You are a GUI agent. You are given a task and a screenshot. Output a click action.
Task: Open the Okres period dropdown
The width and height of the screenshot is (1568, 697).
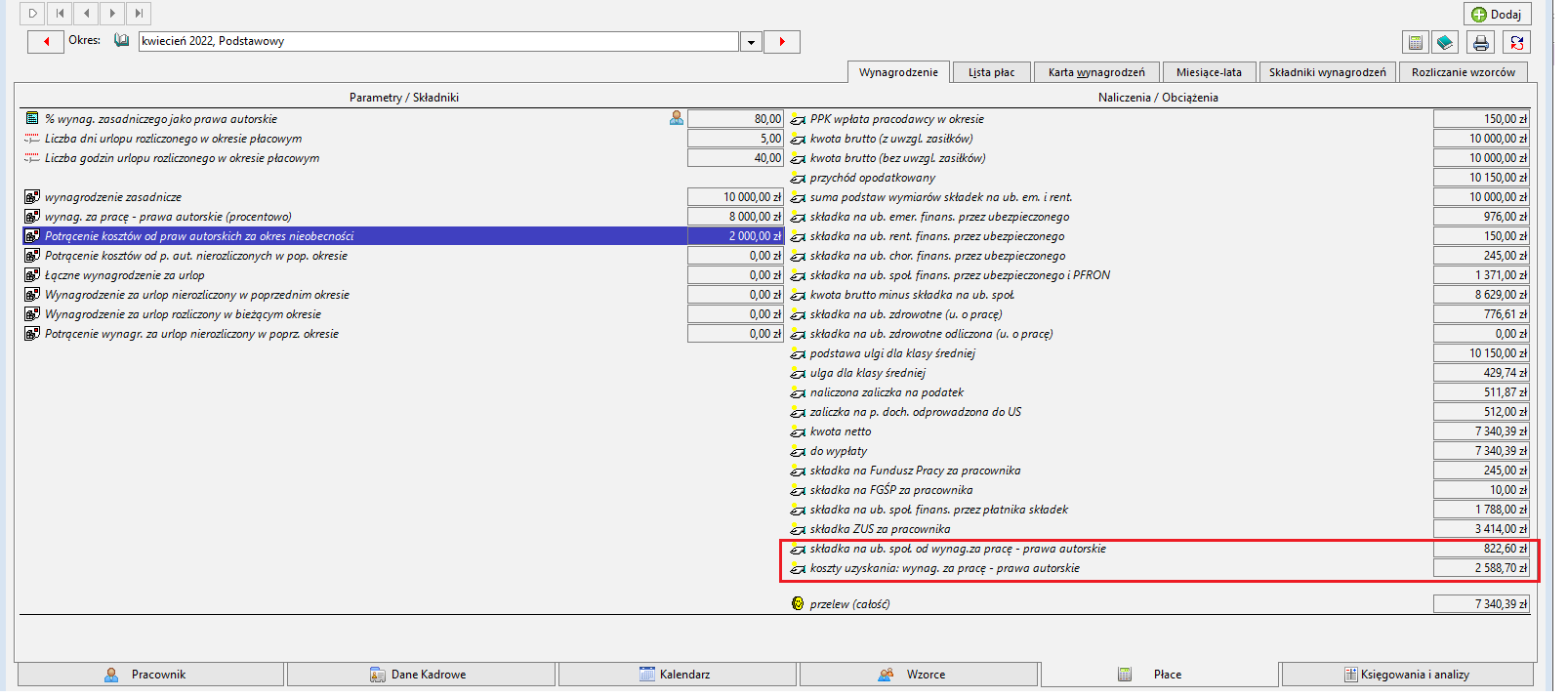click(751, 42)
